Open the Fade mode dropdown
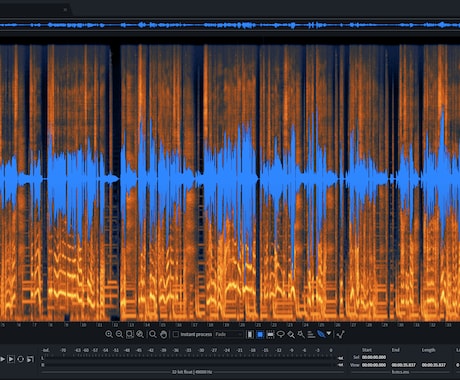The height and width of the screenshot is (380, 460). 228,334
